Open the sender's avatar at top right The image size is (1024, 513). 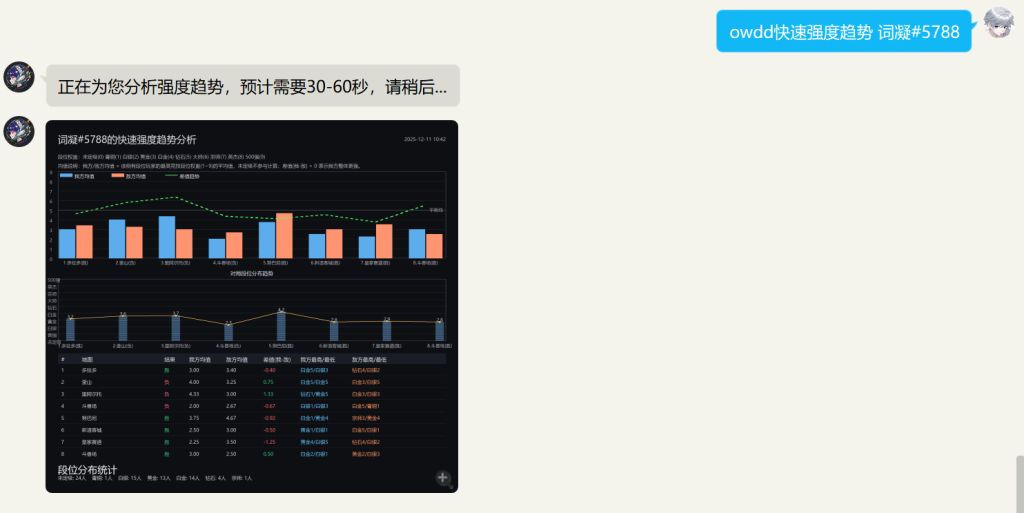pos(999,24)
